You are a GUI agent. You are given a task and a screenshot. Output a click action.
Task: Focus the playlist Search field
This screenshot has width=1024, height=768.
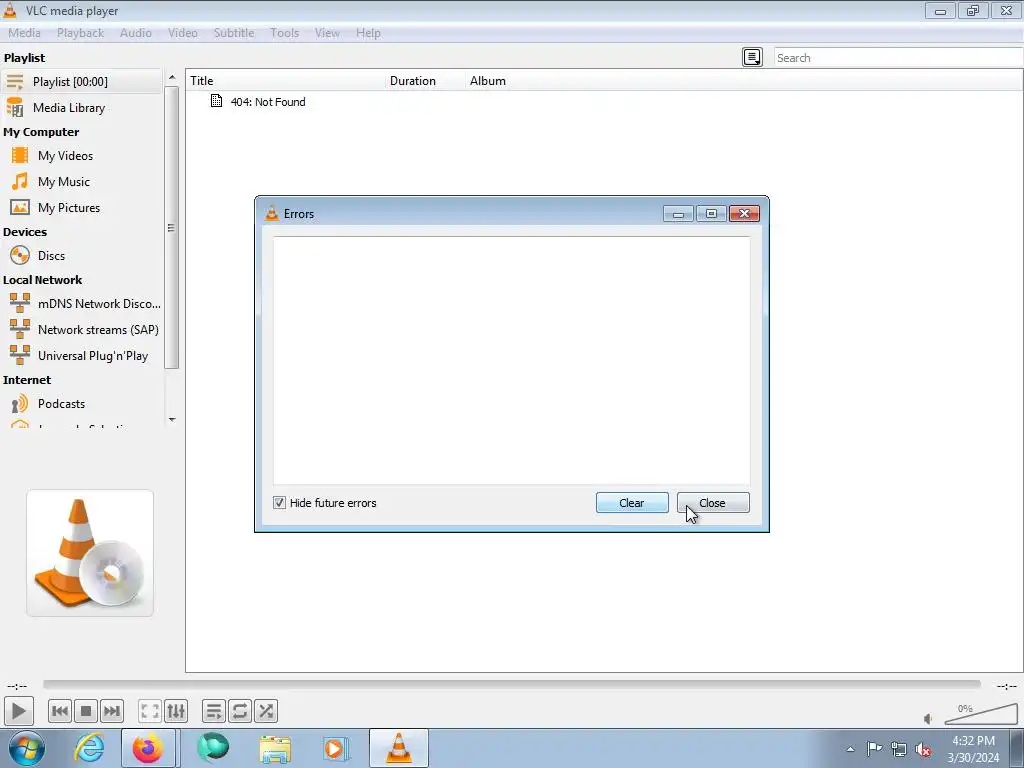tap(898, 57)
